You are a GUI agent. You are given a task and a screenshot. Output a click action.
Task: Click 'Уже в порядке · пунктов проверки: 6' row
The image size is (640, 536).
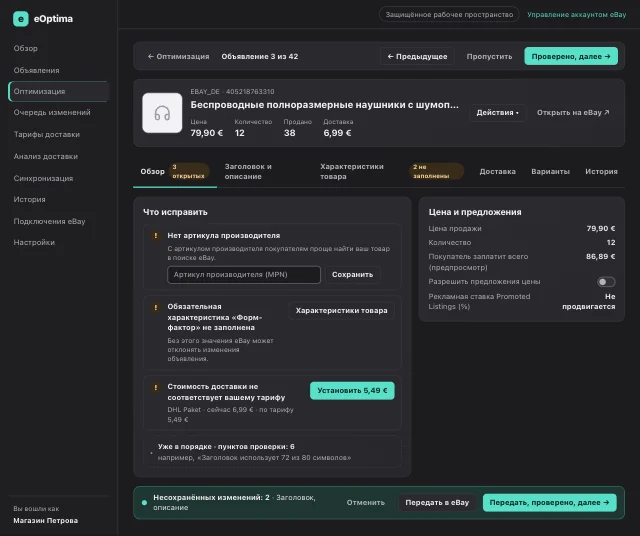272,452
